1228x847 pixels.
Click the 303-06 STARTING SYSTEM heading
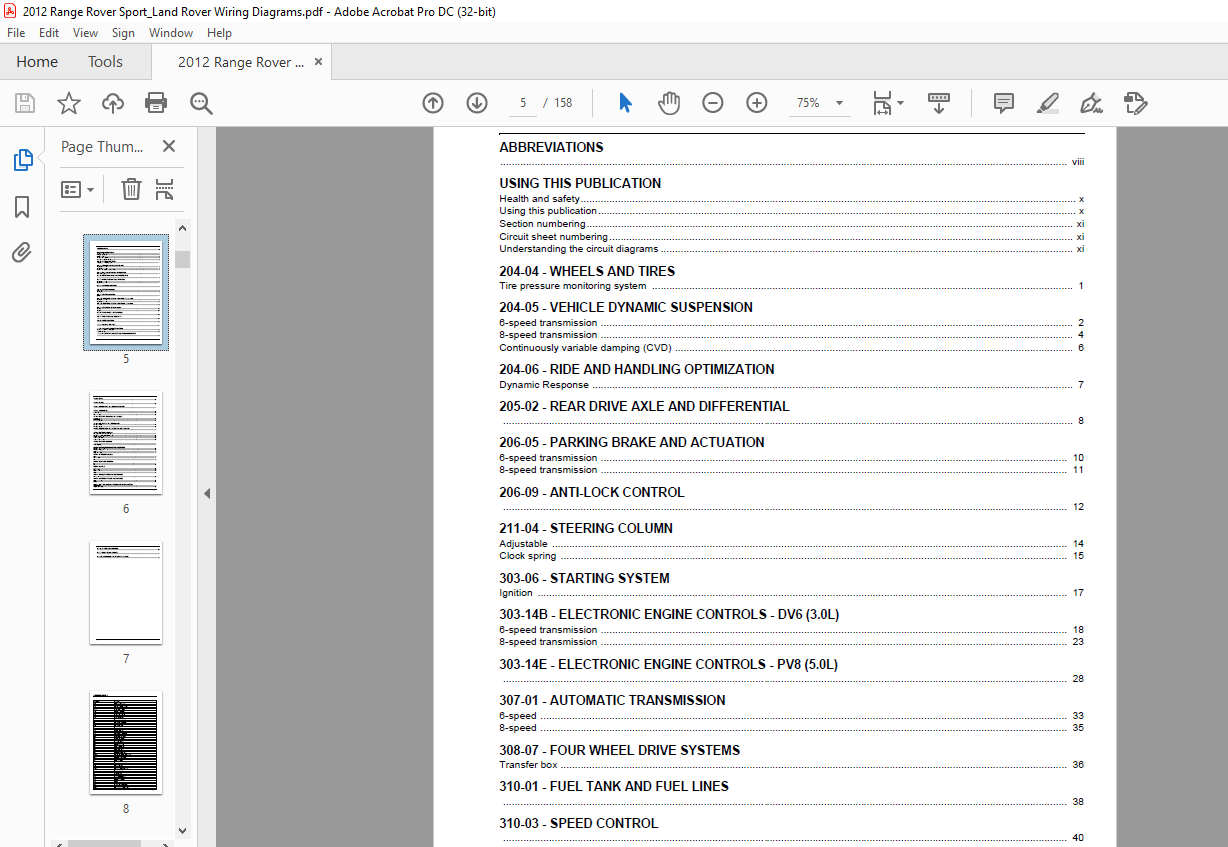[x=585, y=578]
